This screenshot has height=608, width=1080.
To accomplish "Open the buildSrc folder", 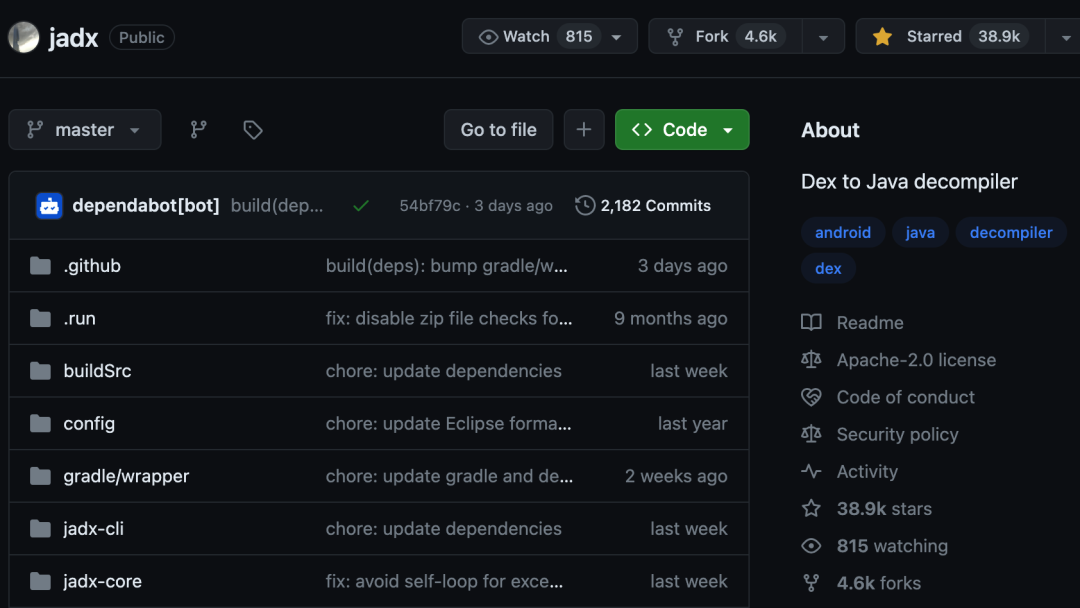I will coord(97,370).
